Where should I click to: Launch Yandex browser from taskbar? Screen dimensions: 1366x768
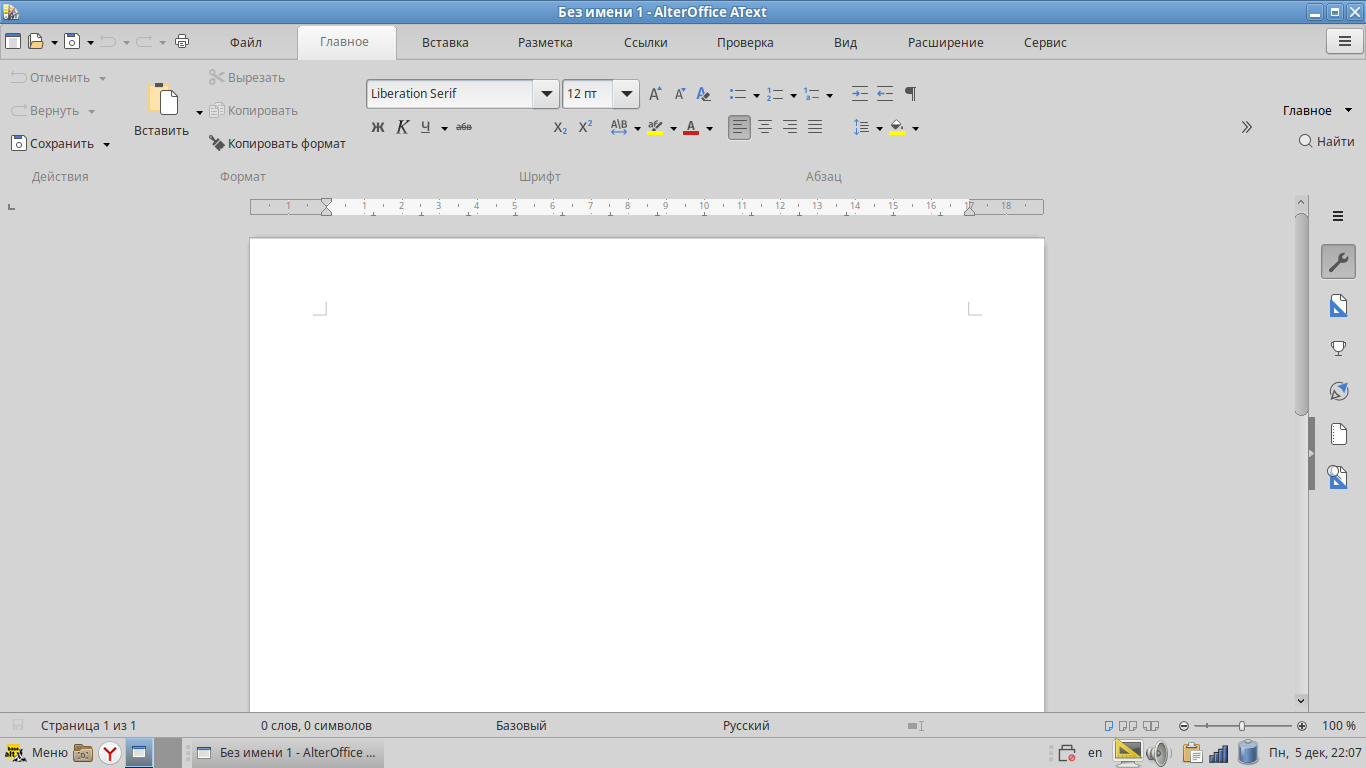(109, 753)
